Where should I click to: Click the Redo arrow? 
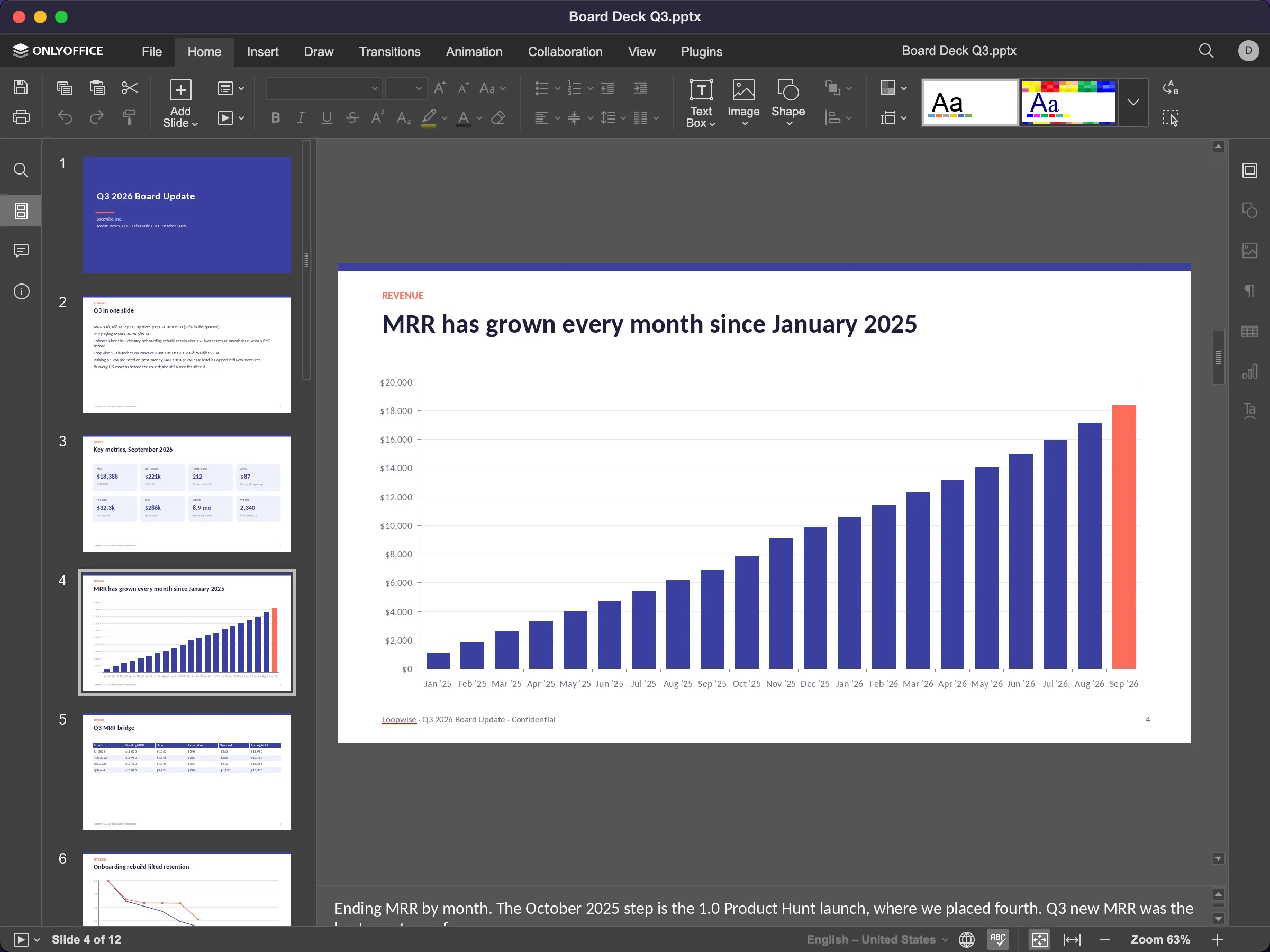[97, 117]
